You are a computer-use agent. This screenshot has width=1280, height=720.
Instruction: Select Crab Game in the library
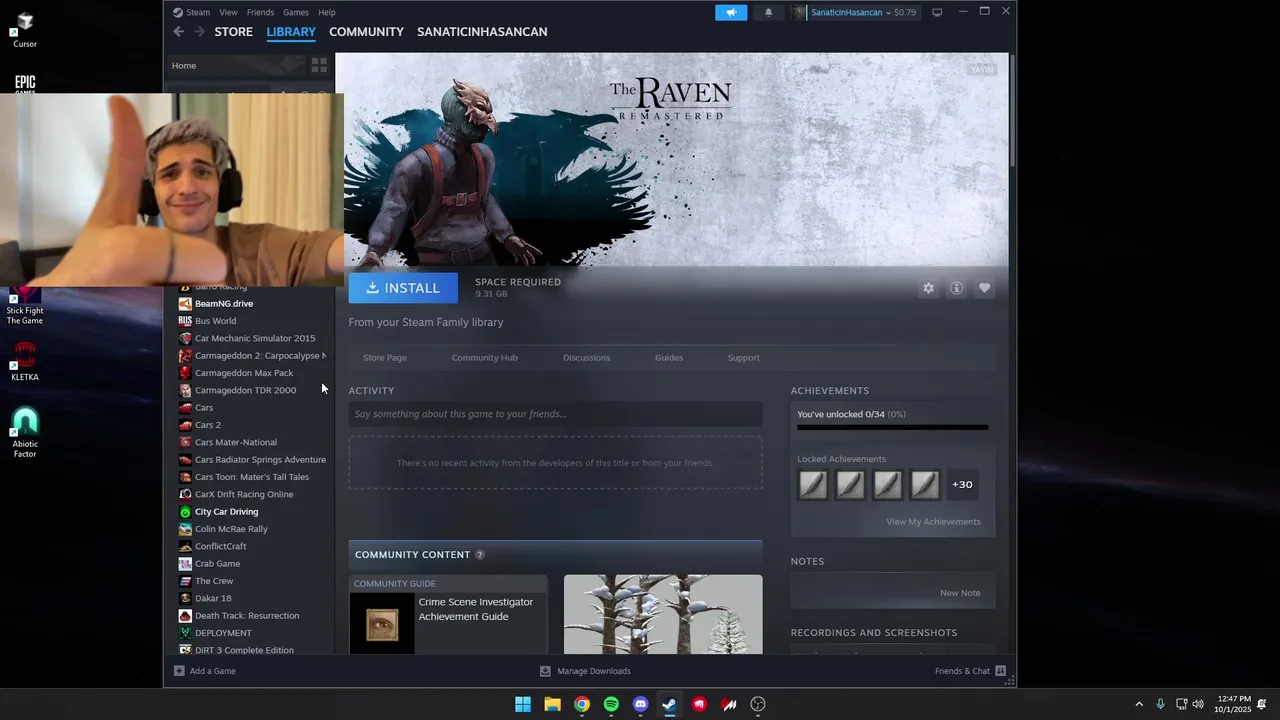(217, 563)
